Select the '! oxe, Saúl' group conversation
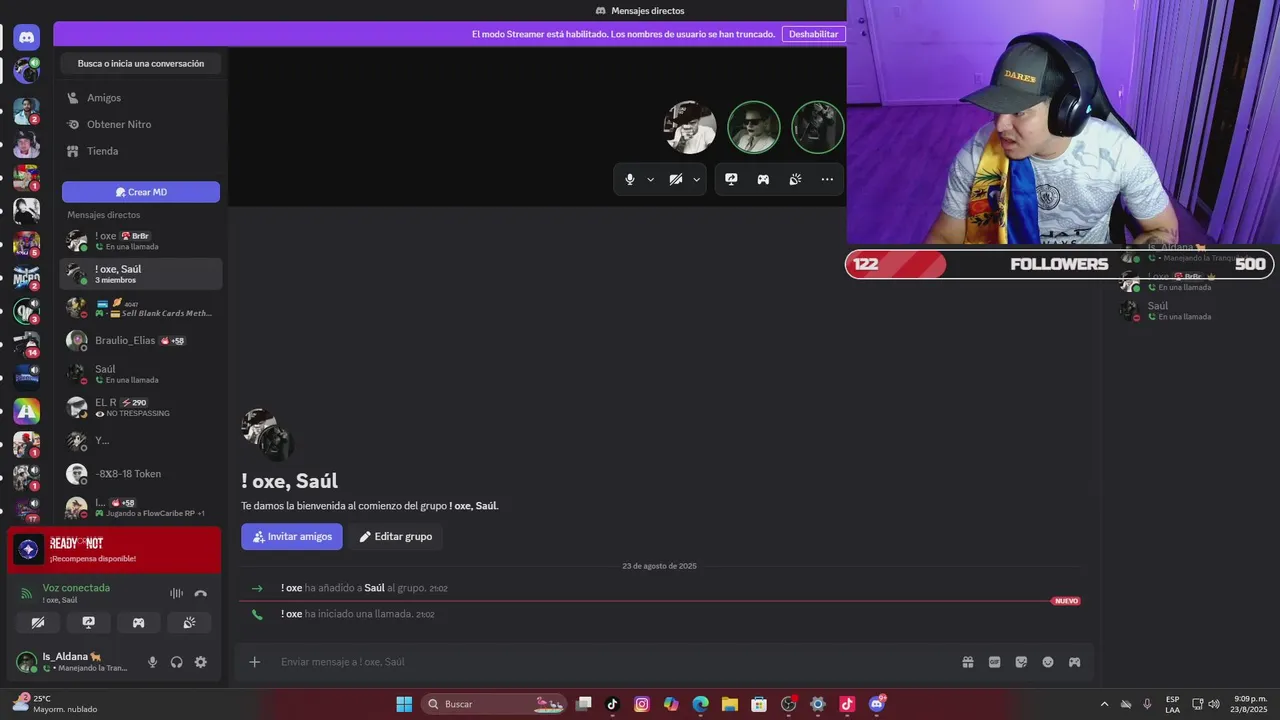Image resolution: width=1280 pixels, height=720 pixels. coord(141,274)
